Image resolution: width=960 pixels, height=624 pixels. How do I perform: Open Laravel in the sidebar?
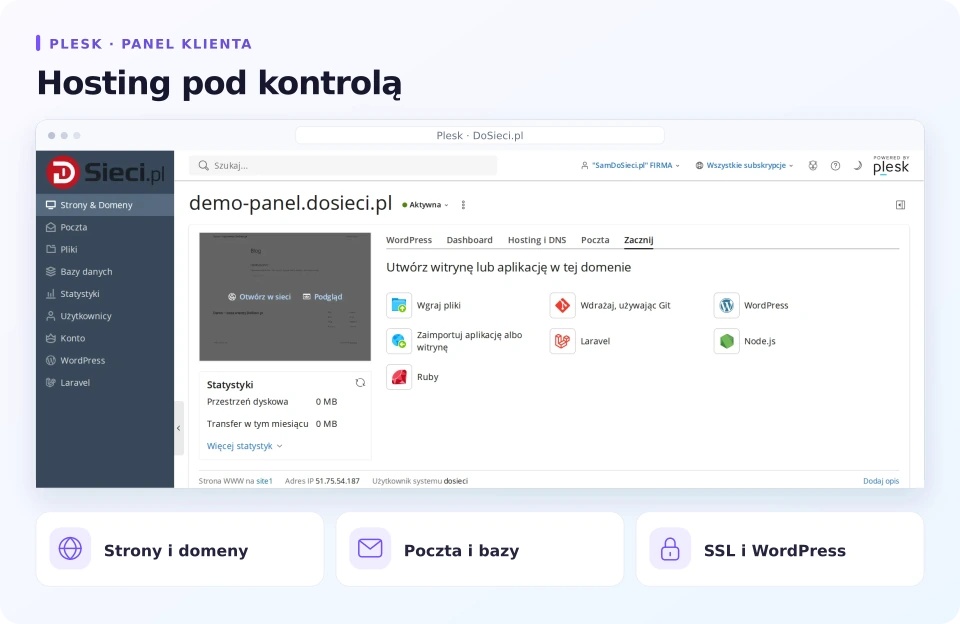pos(105,383)
